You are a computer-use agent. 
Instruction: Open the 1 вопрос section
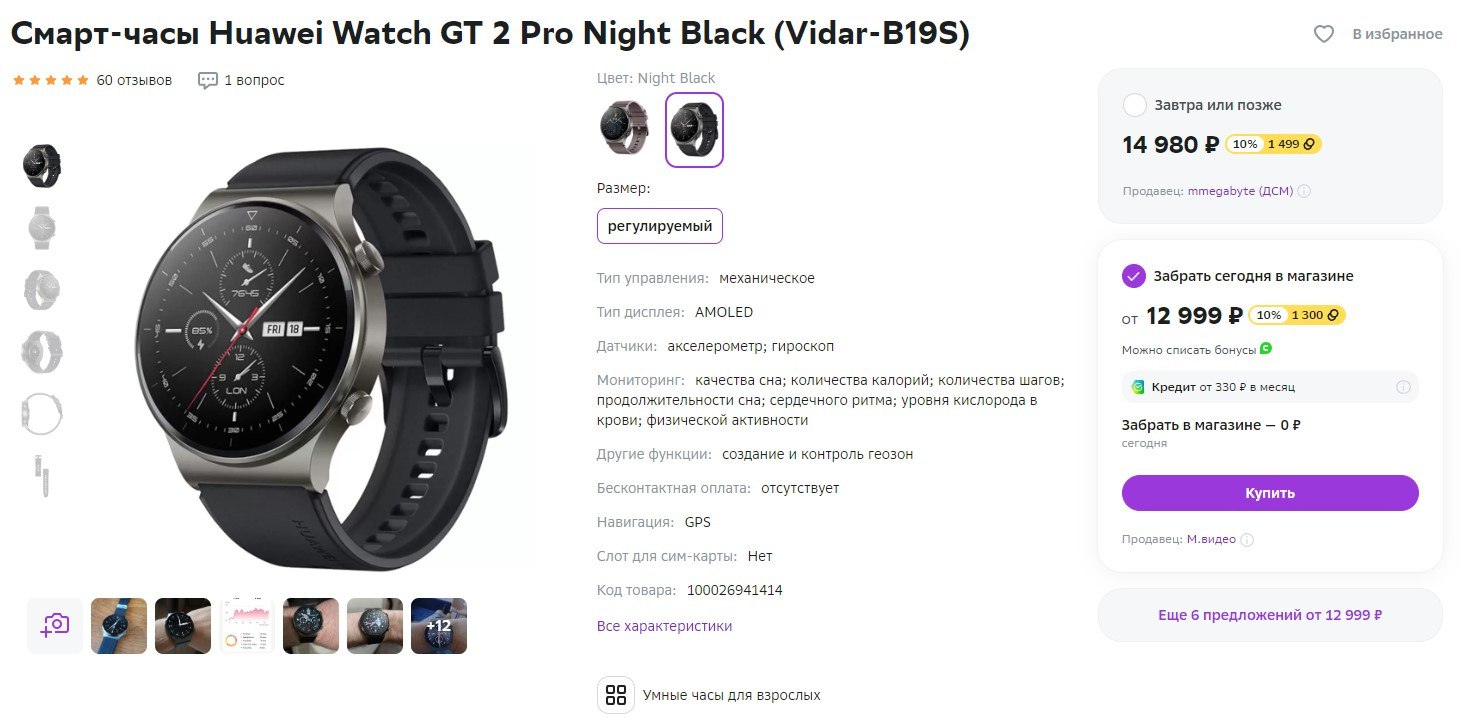(x=254, y=80)
